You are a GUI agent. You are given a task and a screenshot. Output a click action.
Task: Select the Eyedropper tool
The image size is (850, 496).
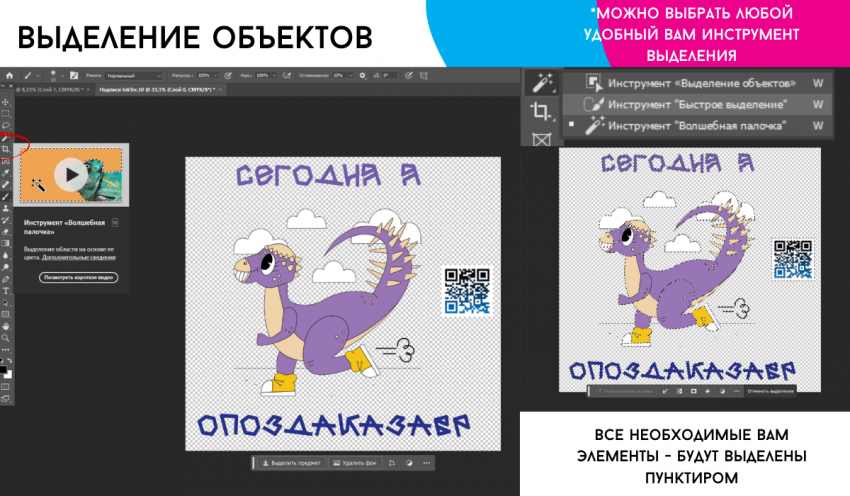coord(5,173)
